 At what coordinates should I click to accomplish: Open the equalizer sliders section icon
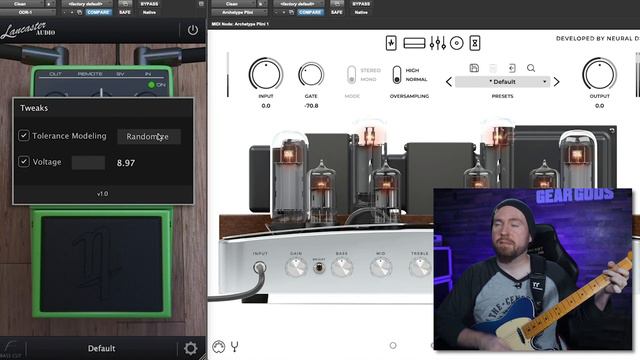coord(438,43)
